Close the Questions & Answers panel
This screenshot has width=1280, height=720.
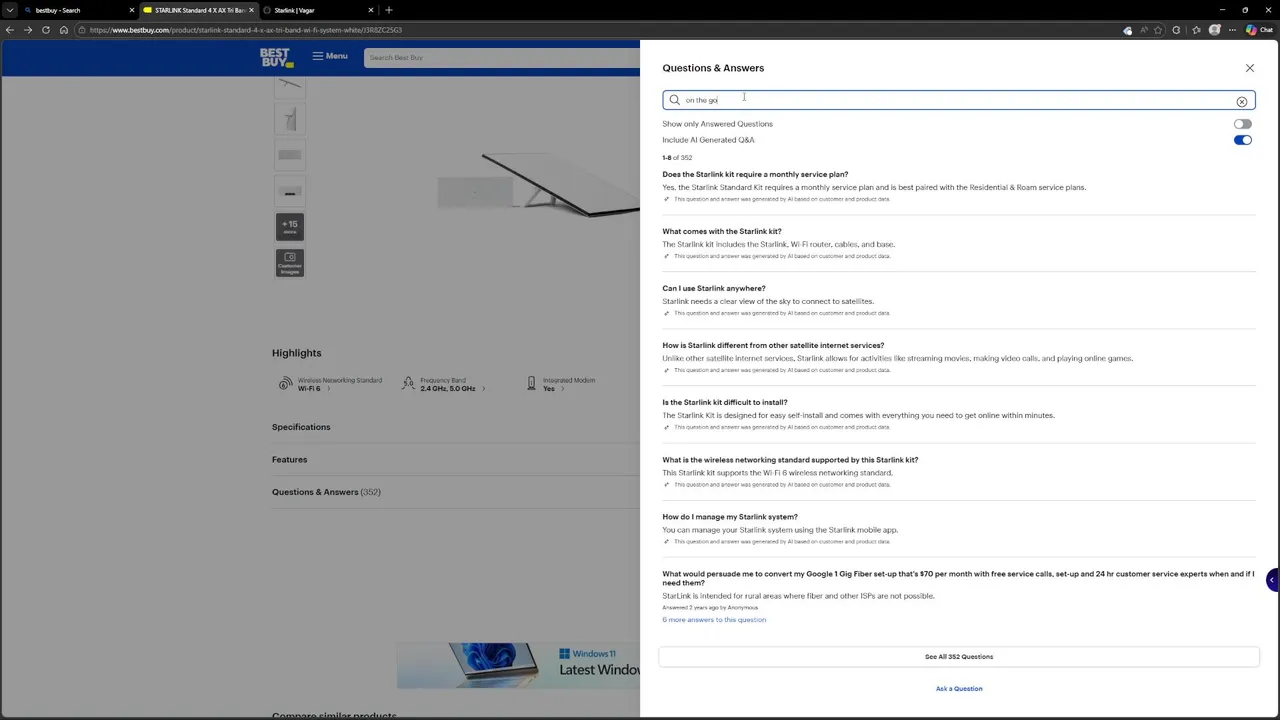1249,68
